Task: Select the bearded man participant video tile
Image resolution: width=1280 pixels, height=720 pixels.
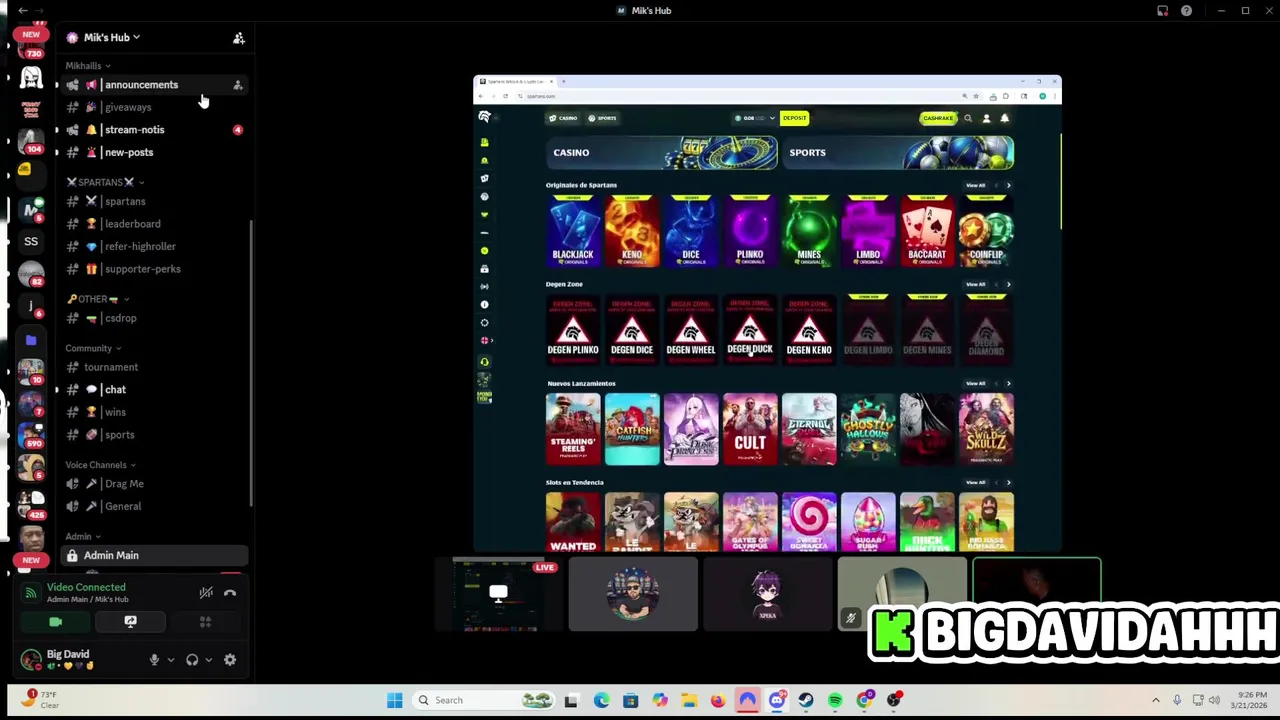Action: pos(633,595)
